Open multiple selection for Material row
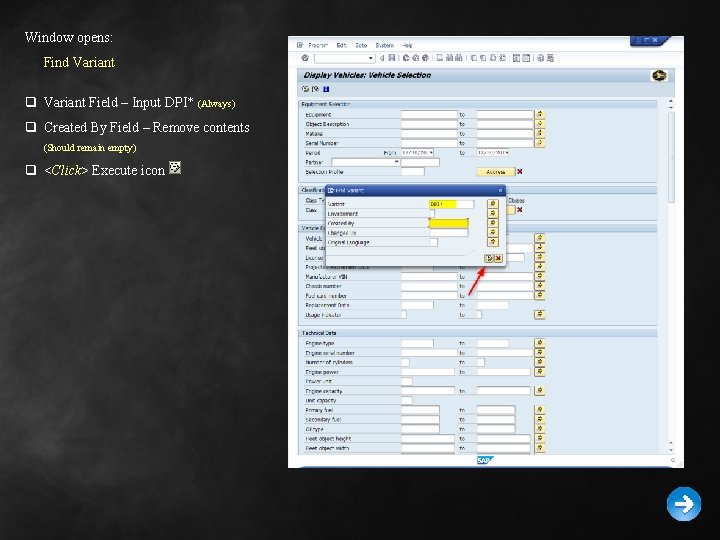The width and height of the screenshot is (720, 540). tap(540, 134)
